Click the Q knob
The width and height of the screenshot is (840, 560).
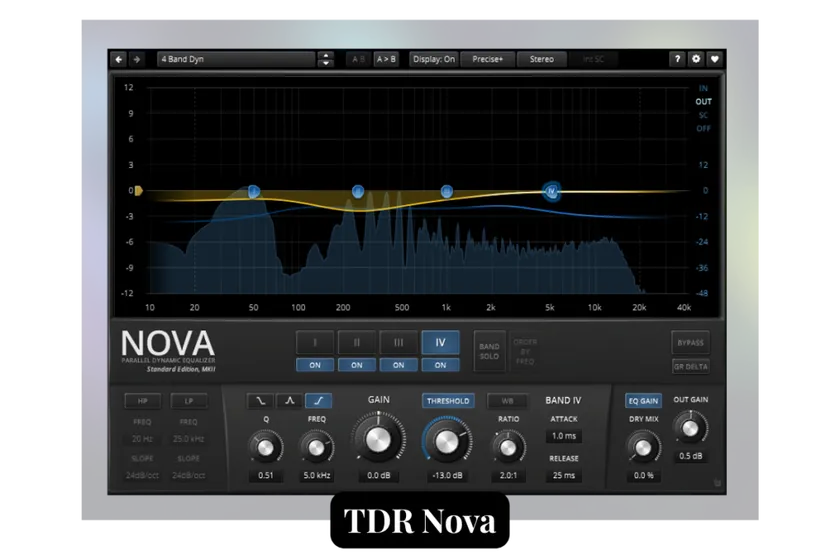tap(266, 447)
